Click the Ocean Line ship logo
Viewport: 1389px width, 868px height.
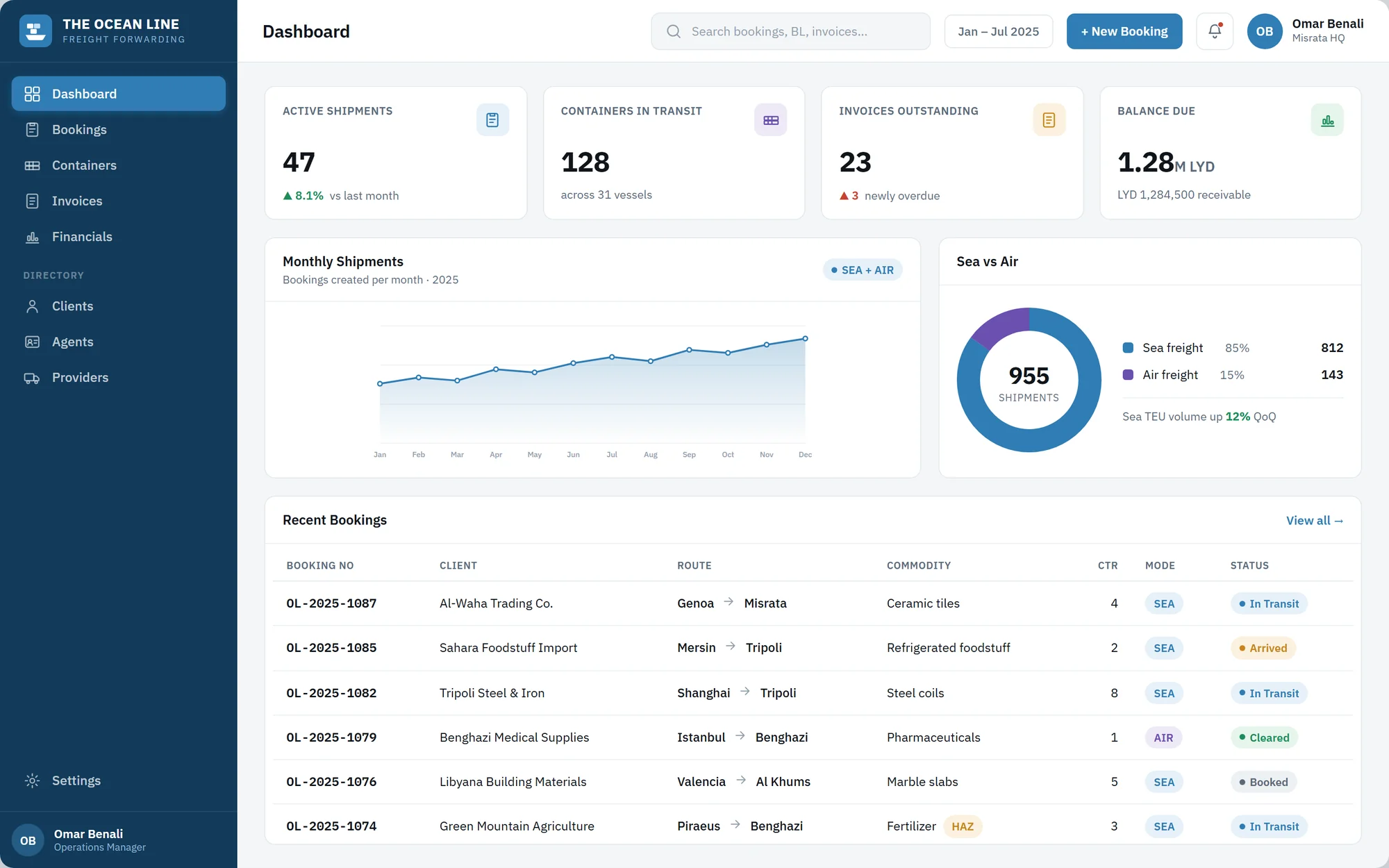35,31
